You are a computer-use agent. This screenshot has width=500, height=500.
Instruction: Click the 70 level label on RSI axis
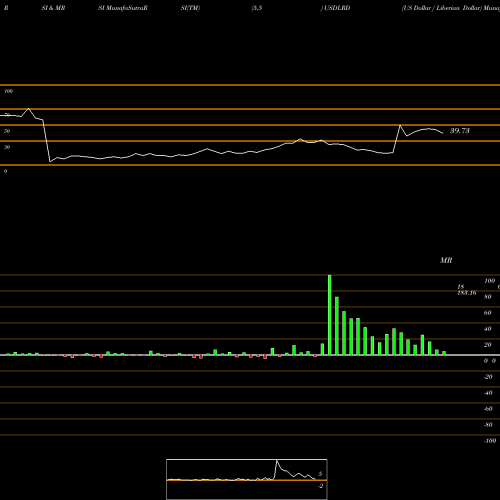(x=7, y=115)
